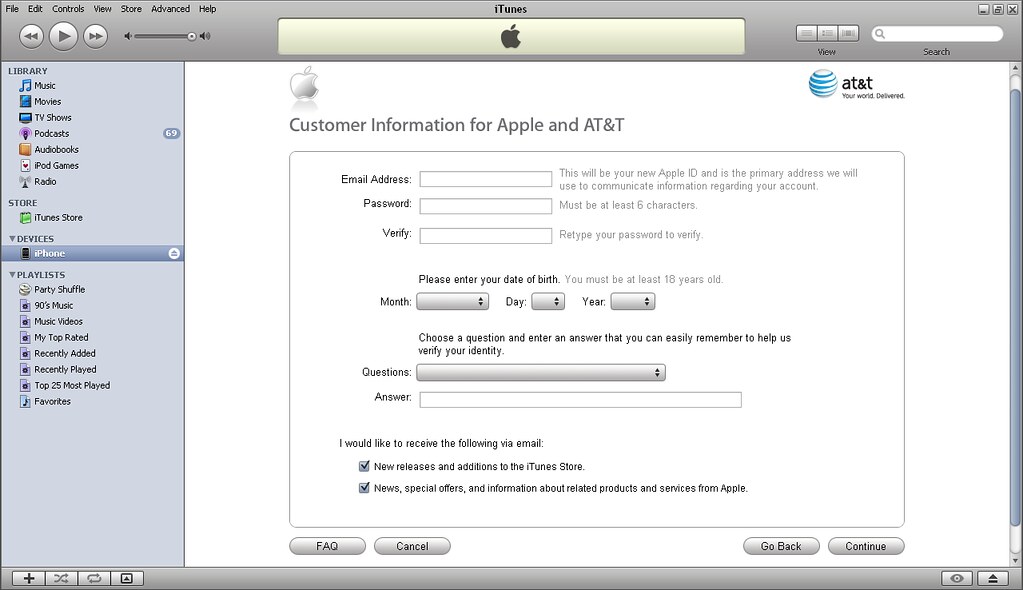This screenshot has height=590, width=1023.
Task: Click the FAQ button
Action: tap(328, 546)
